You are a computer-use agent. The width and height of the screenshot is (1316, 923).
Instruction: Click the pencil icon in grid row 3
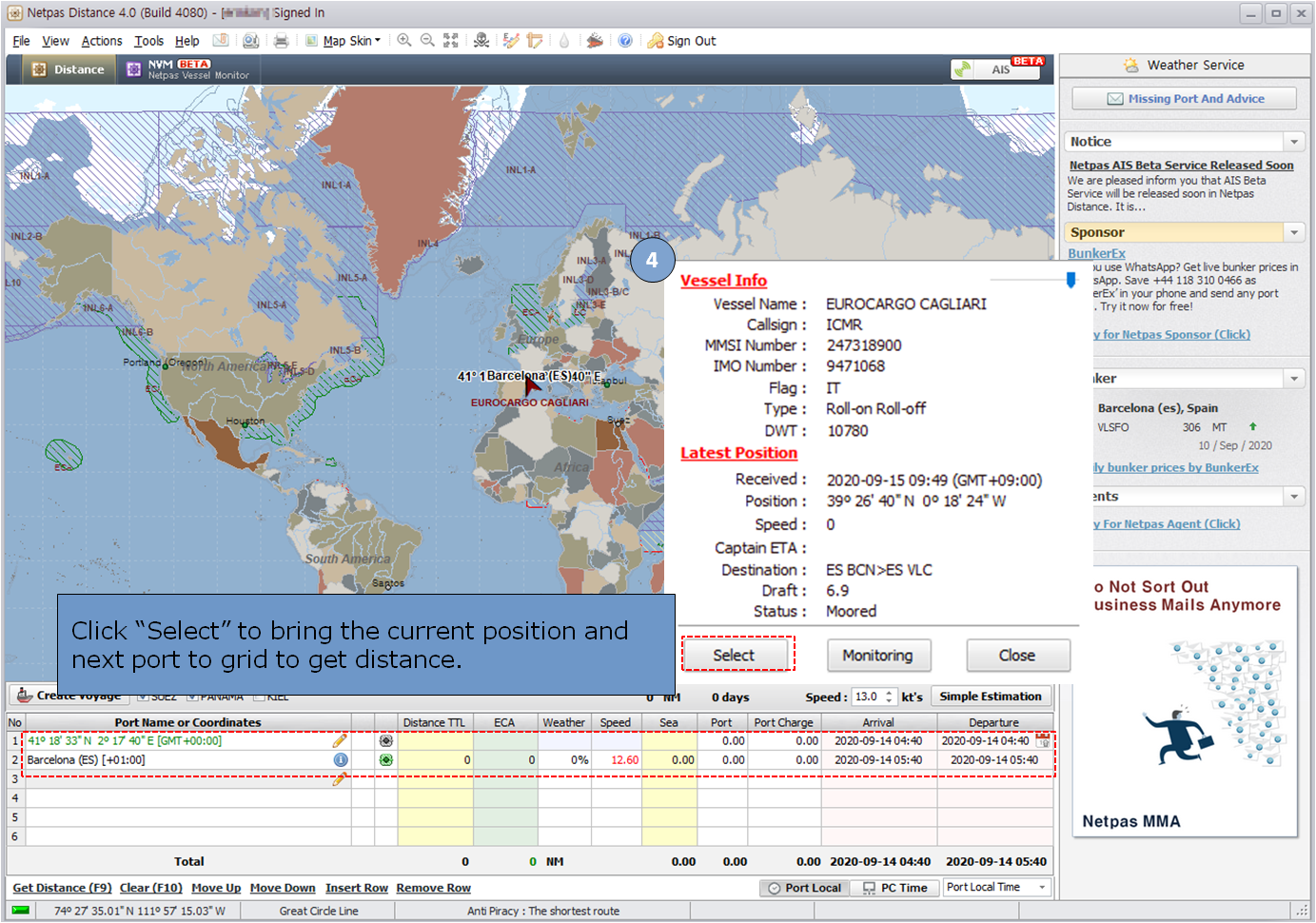click(340, 779)
